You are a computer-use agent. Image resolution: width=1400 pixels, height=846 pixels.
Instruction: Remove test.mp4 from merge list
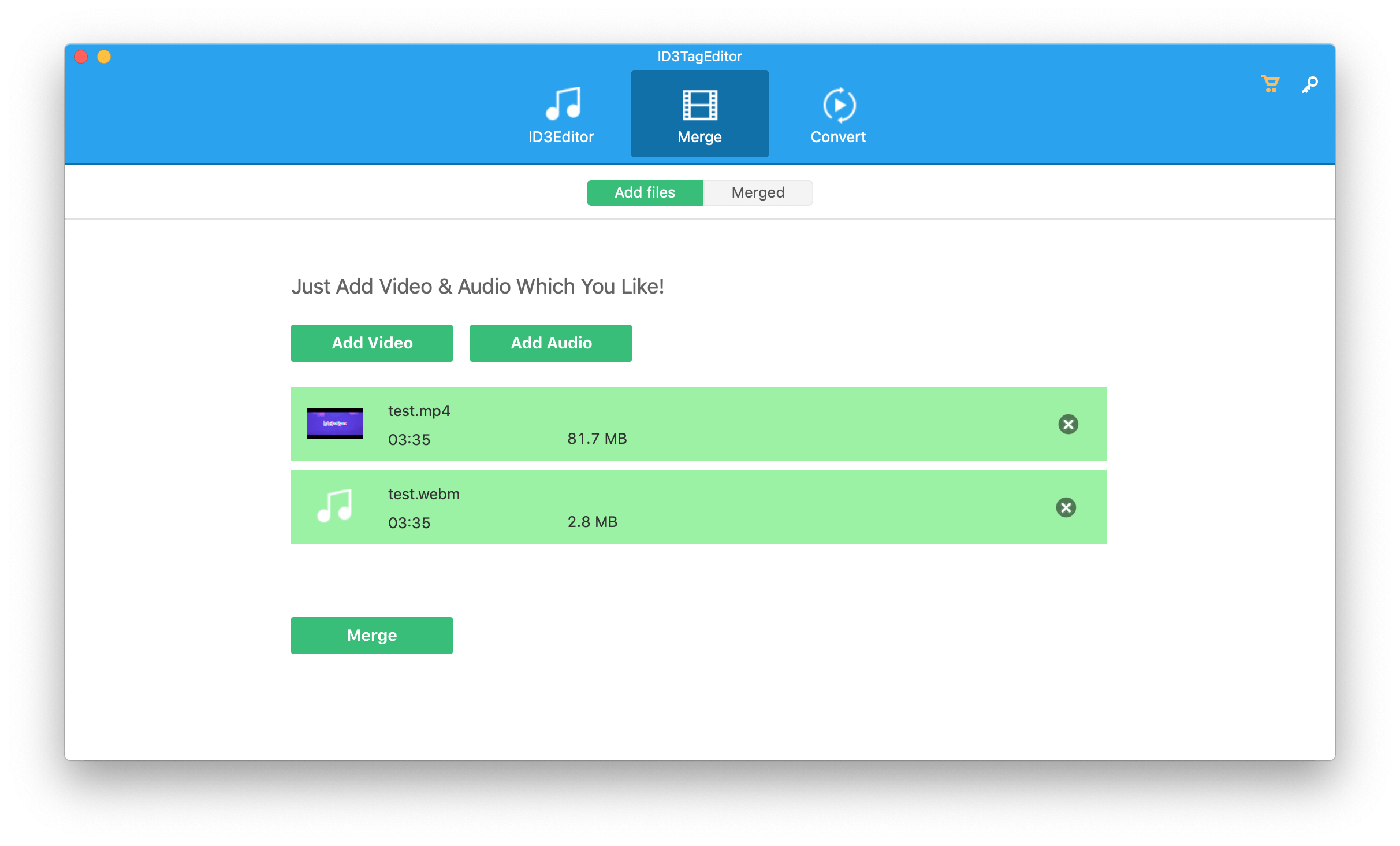pos(1066,424)
